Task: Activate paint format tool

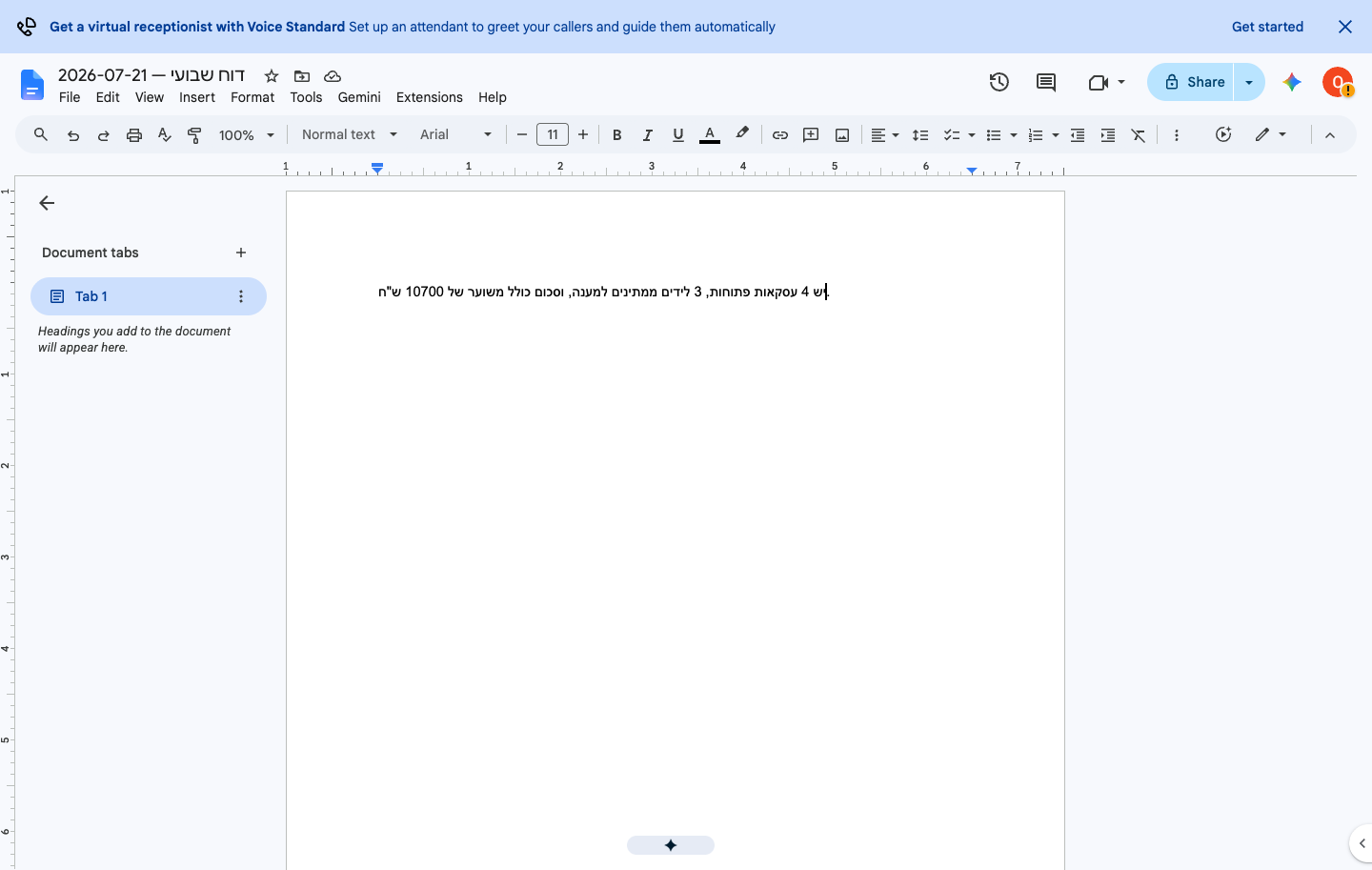Action: pos(195,135)
